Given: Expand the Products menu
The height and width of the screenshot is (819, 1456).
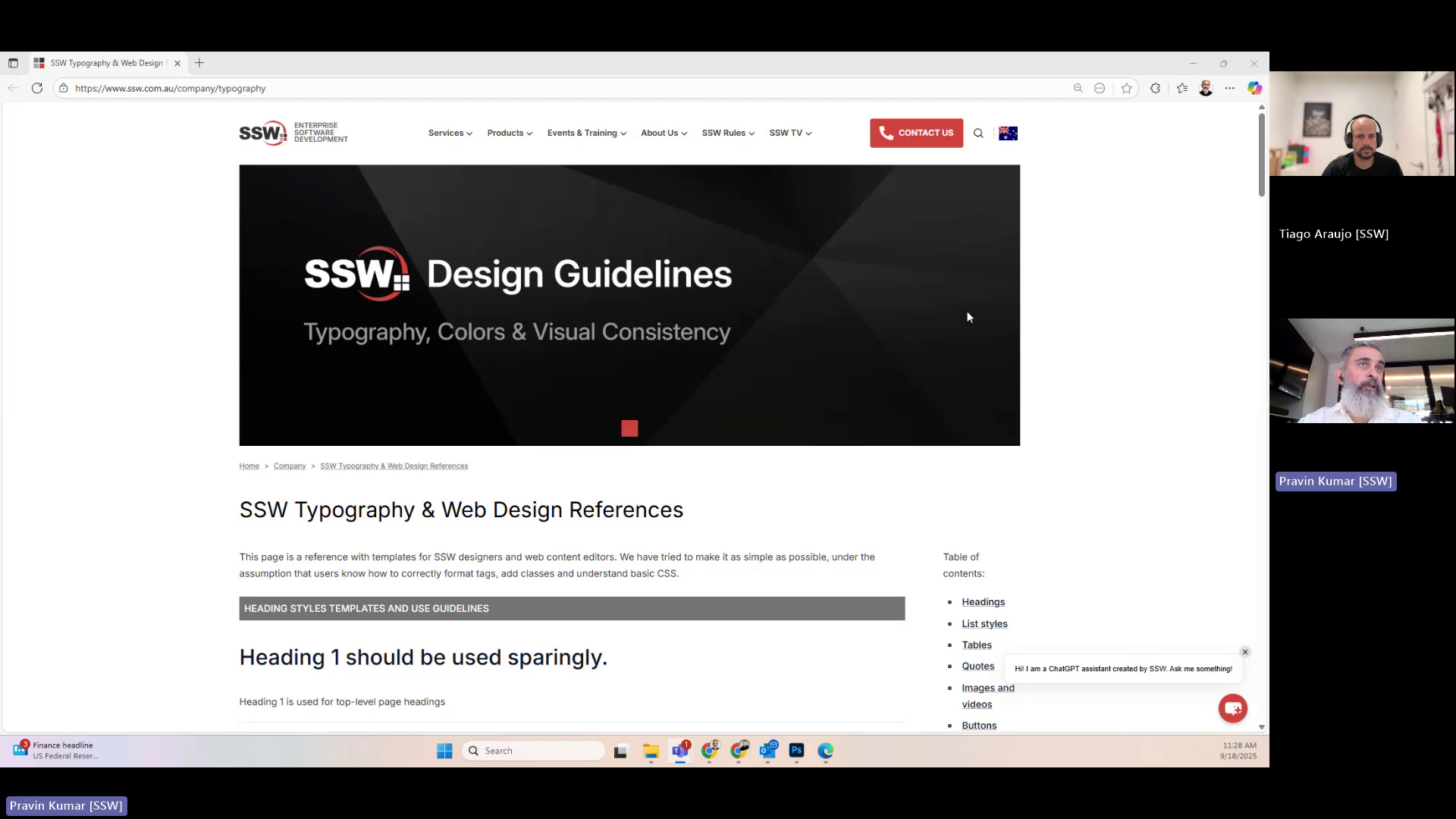Looking at the screenshot, I should point(510,133).
